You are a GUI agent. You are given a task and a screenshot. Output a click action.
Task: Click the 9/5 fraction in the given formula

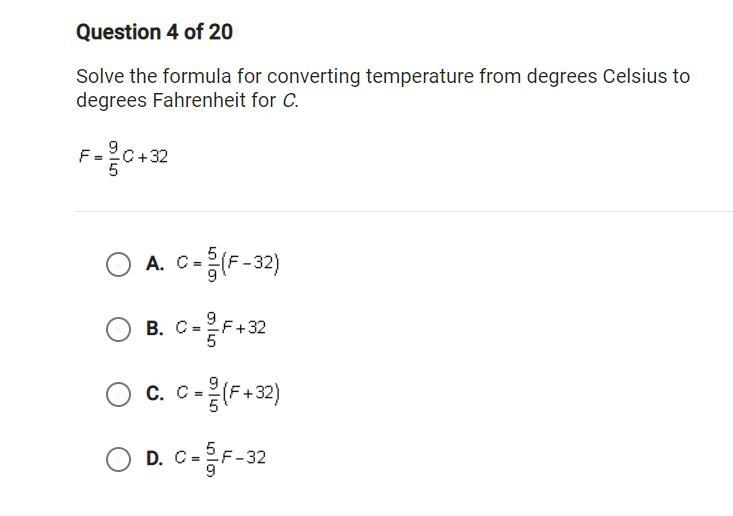pyautogui.click(x=113, y=158)
